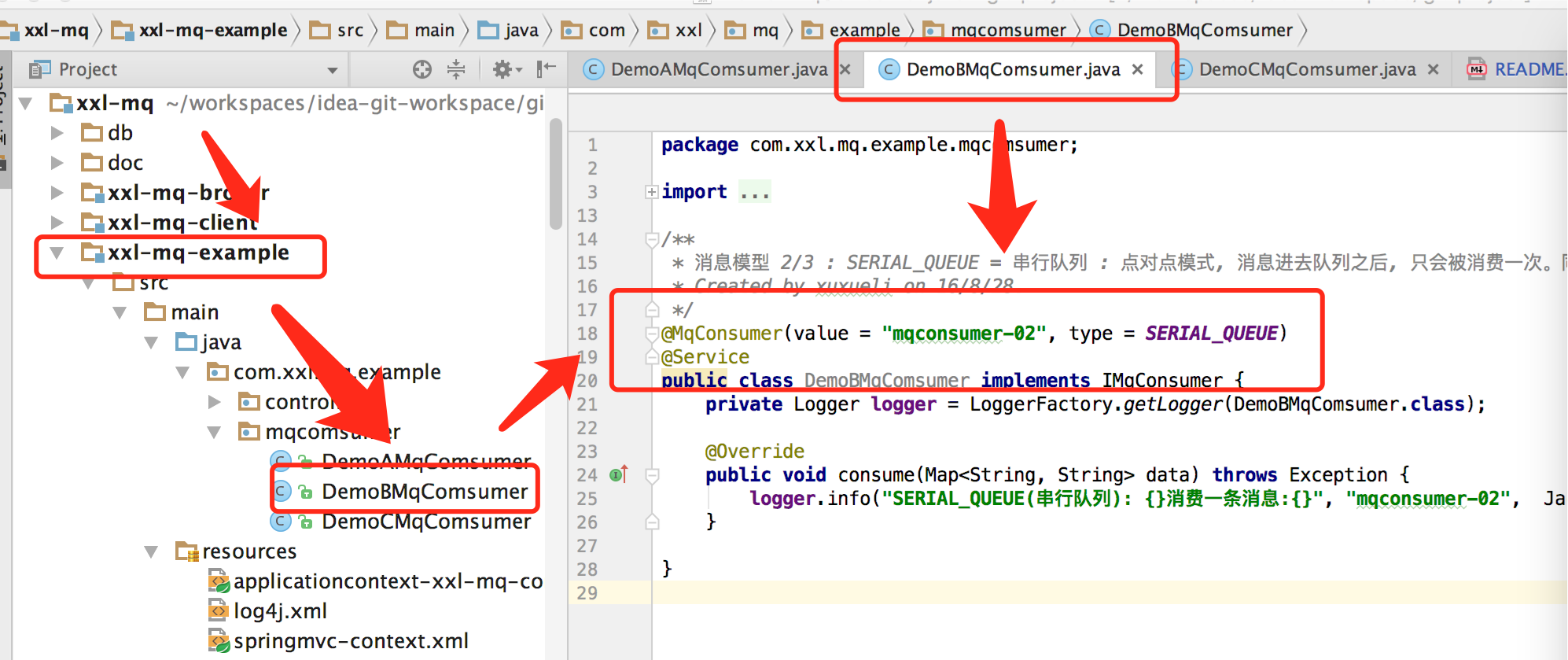
Task: Click com in the breadcrumb bar
Action: (x=594, y=30)
